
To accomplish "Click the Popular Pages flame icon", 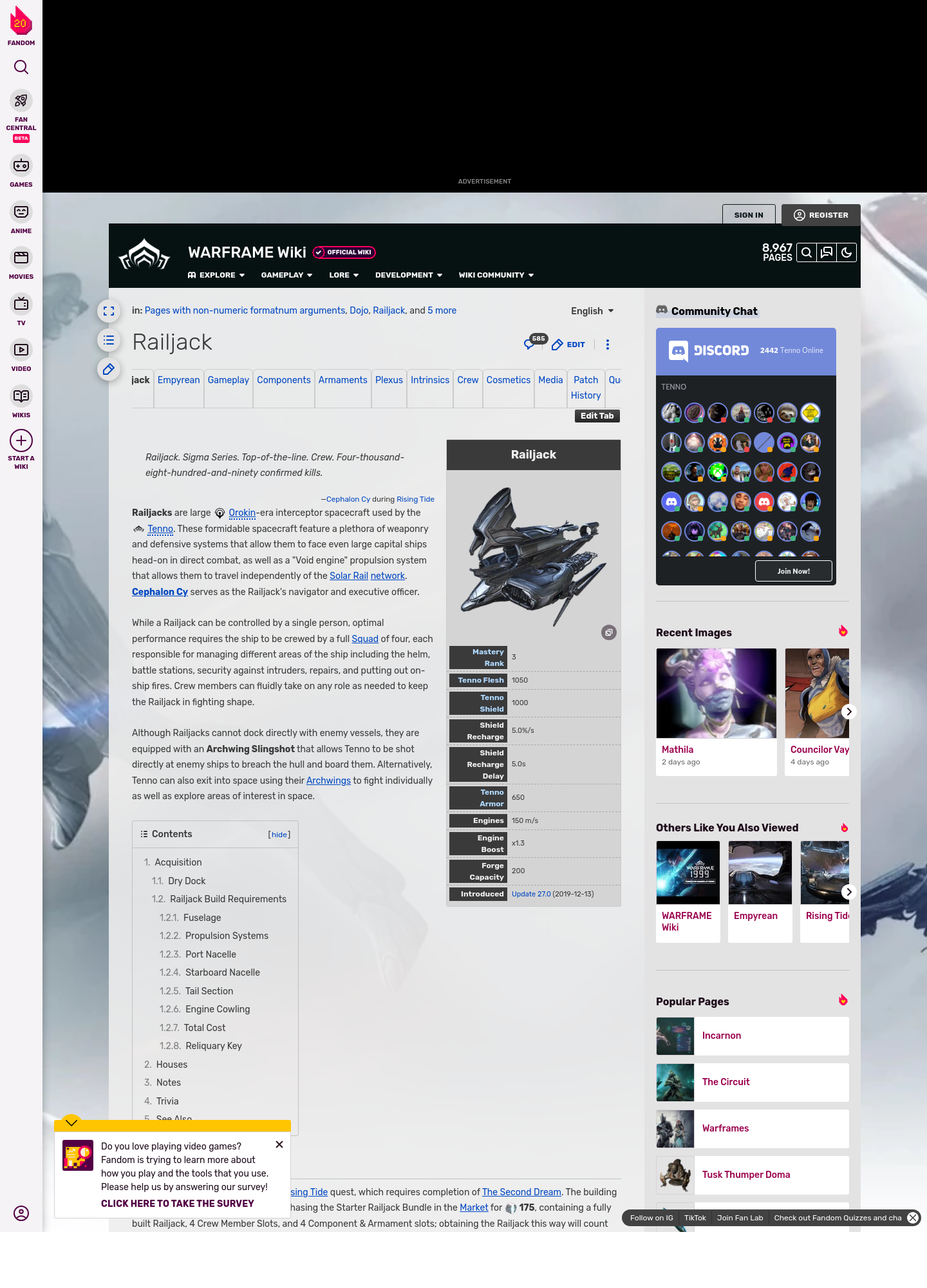I will tap(843, 1000).
